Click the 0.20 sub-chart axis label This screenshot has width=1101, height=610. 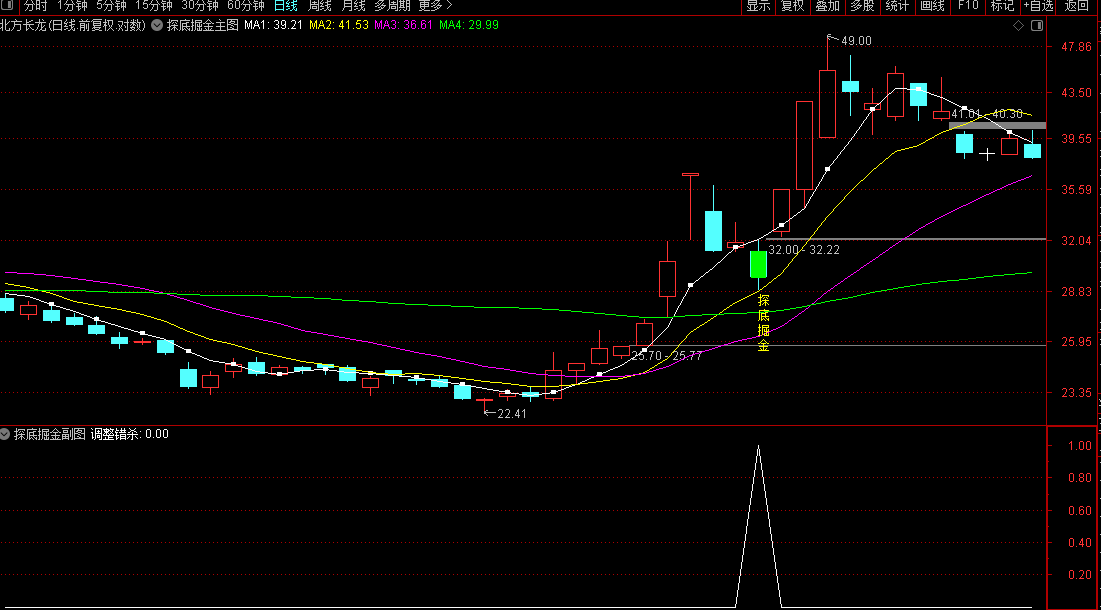tap(1079, 575)
